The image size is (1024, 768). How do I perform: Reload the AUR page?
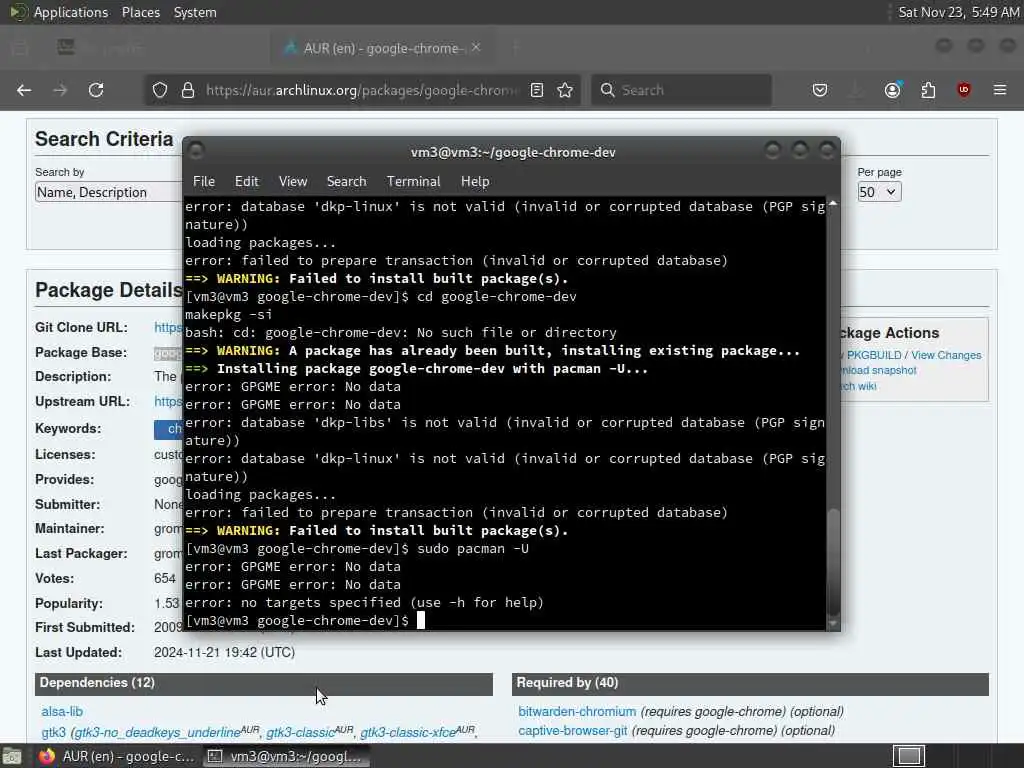click(96, 90)
